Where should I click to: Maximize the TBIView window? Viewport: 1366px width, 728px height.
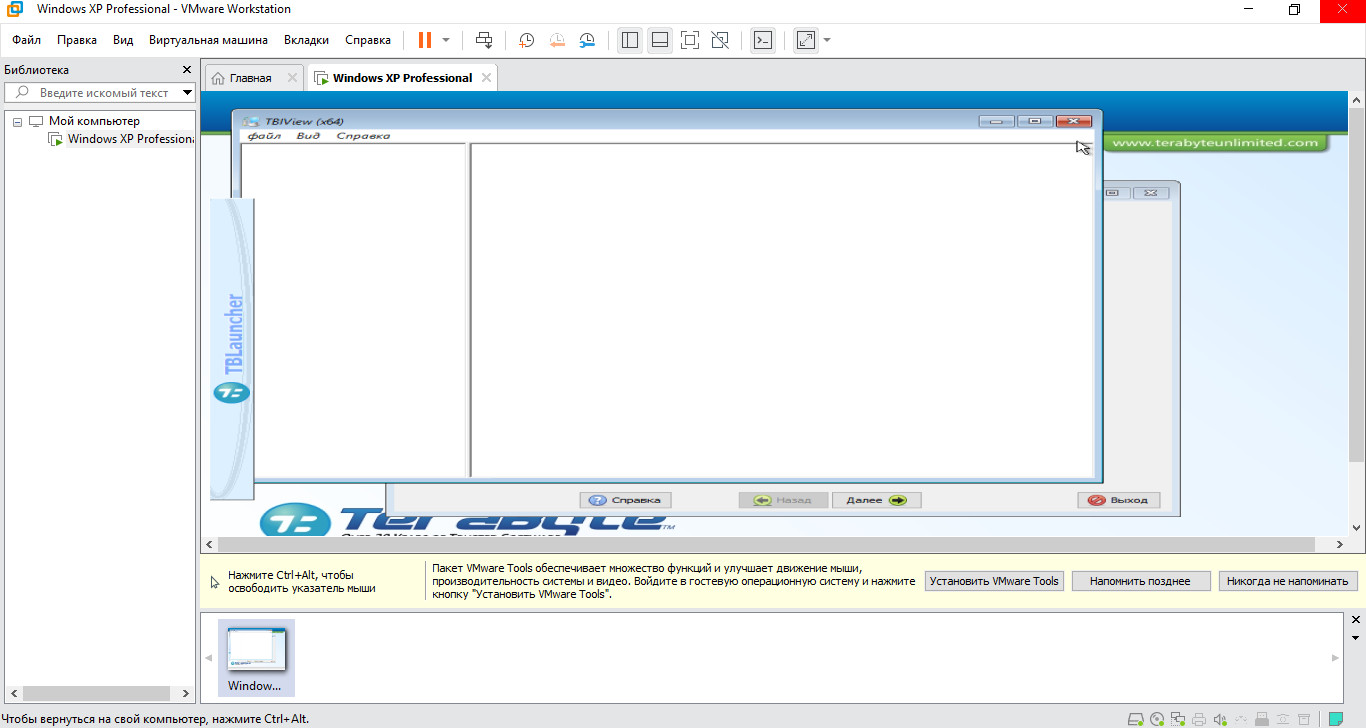pos(1035,121)
